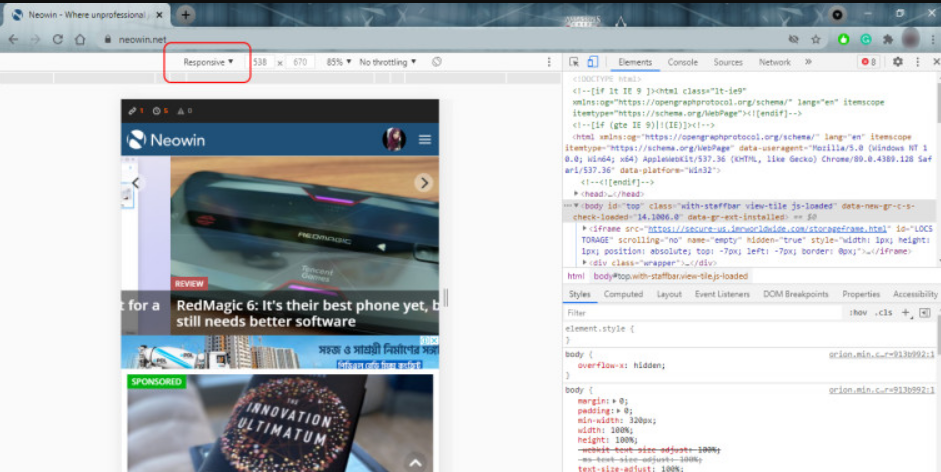Open the Neowin hamburger menu
This screenshot has height=472, width=941.
click(x=424, y=140)
